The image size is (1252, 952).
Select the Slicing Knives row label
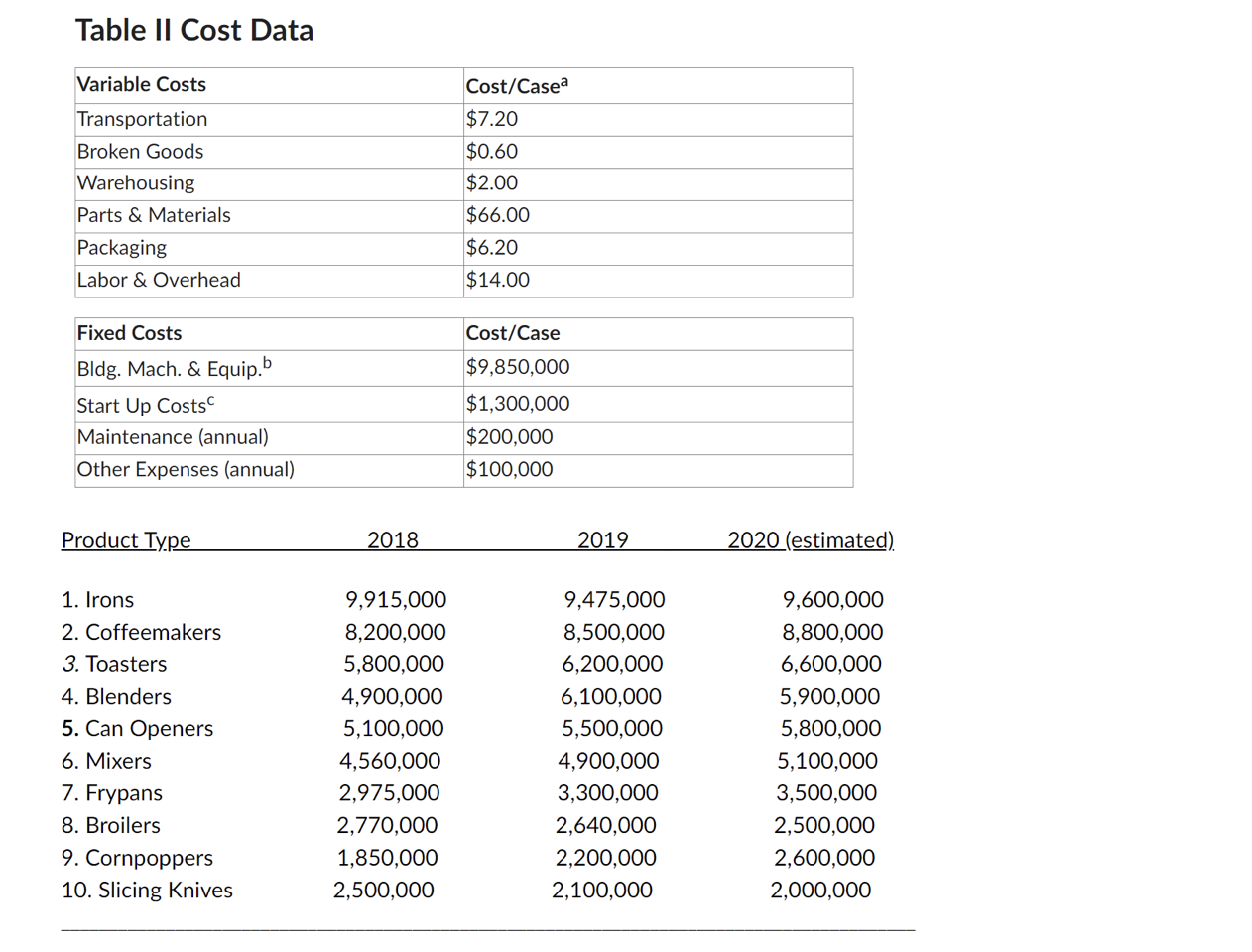(147, 890)
